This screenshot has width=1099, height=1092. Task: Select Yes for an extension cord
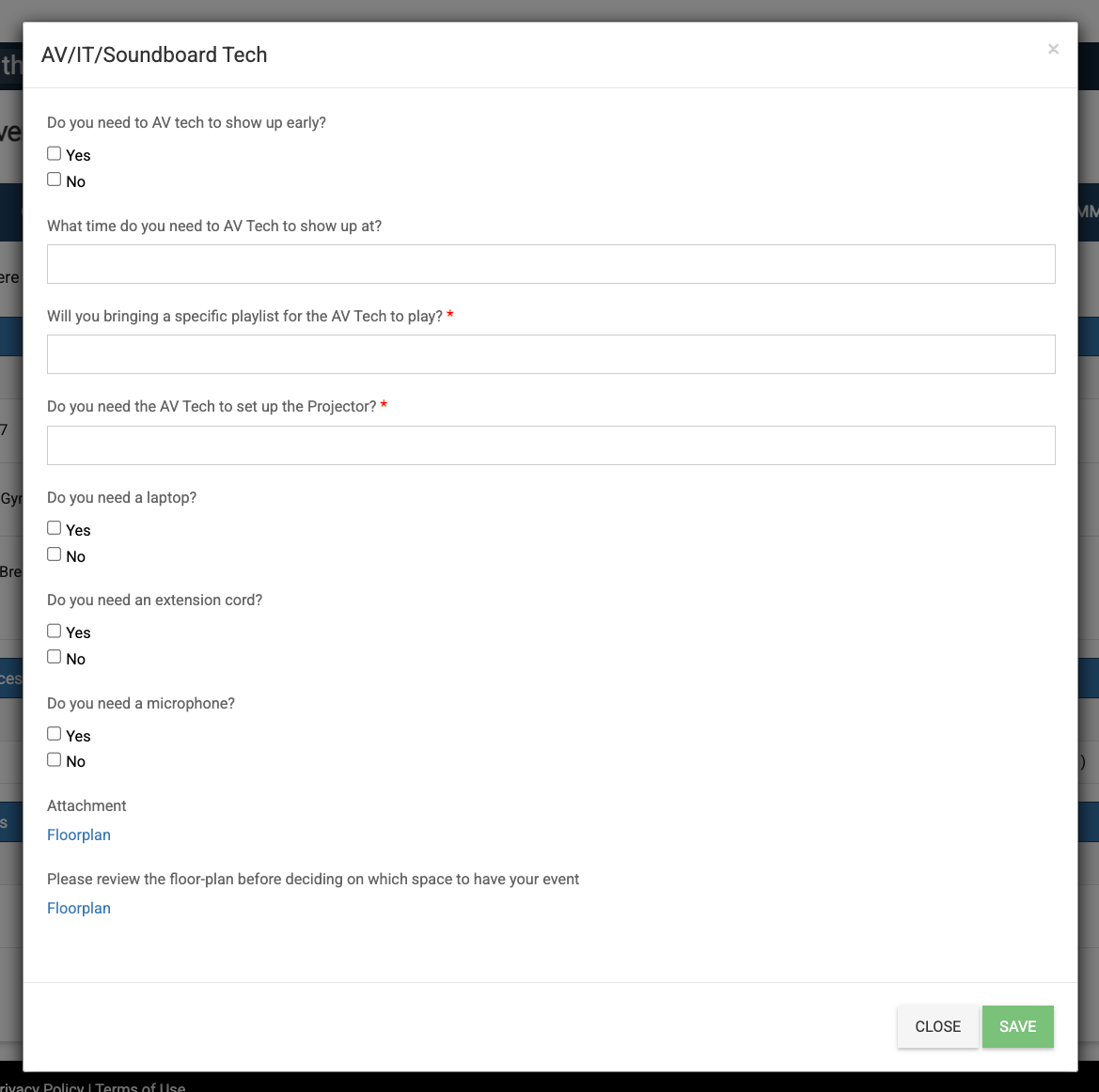(x=55, y=631)
